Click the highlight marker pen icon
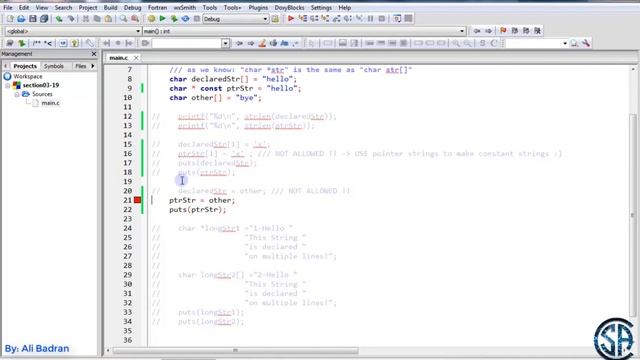 point(262,43)
